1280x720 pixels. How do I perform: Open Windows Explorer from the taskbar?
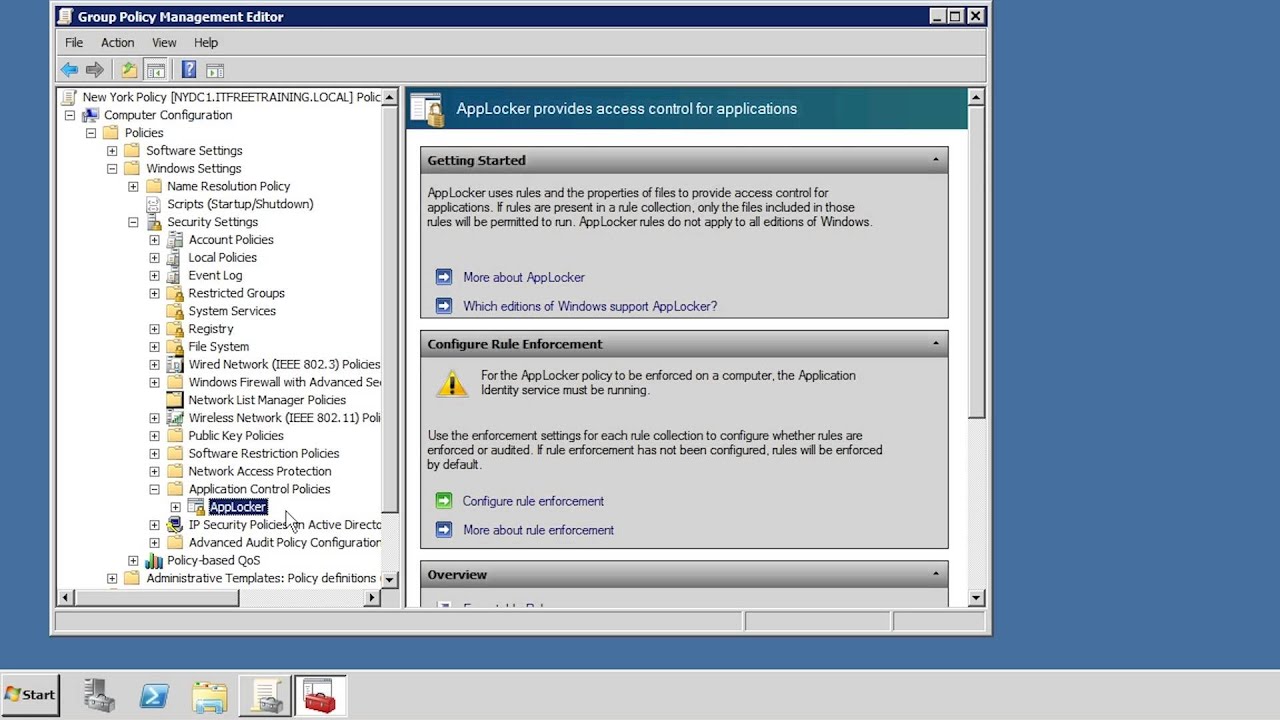(210, 695)
